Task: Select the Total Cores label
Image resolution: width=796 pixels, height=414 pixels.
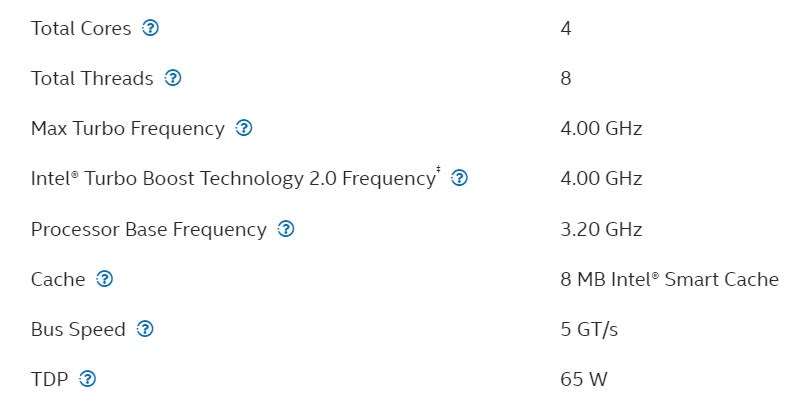Action: (81, 28)
